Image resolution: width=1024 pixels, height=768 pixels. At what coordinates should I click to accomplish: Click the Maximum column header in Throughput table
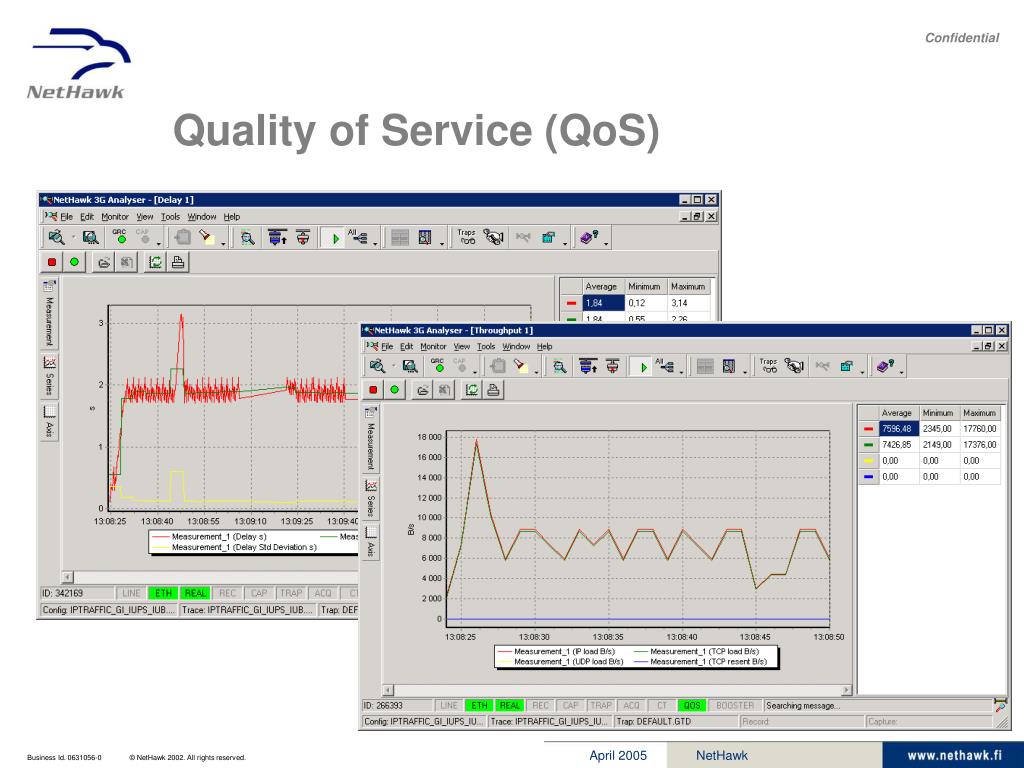979,413
